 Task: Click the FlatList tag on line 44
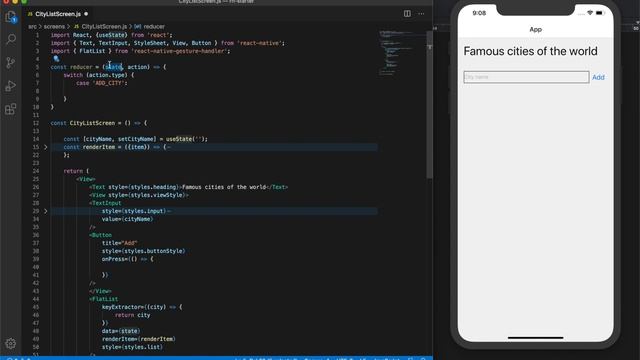coord(104,299)
